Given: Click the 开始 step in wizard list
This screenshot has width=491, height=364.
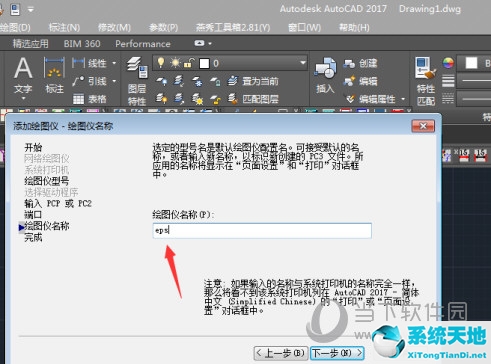Looking at the screenshot, I should [x=33, y=147].
